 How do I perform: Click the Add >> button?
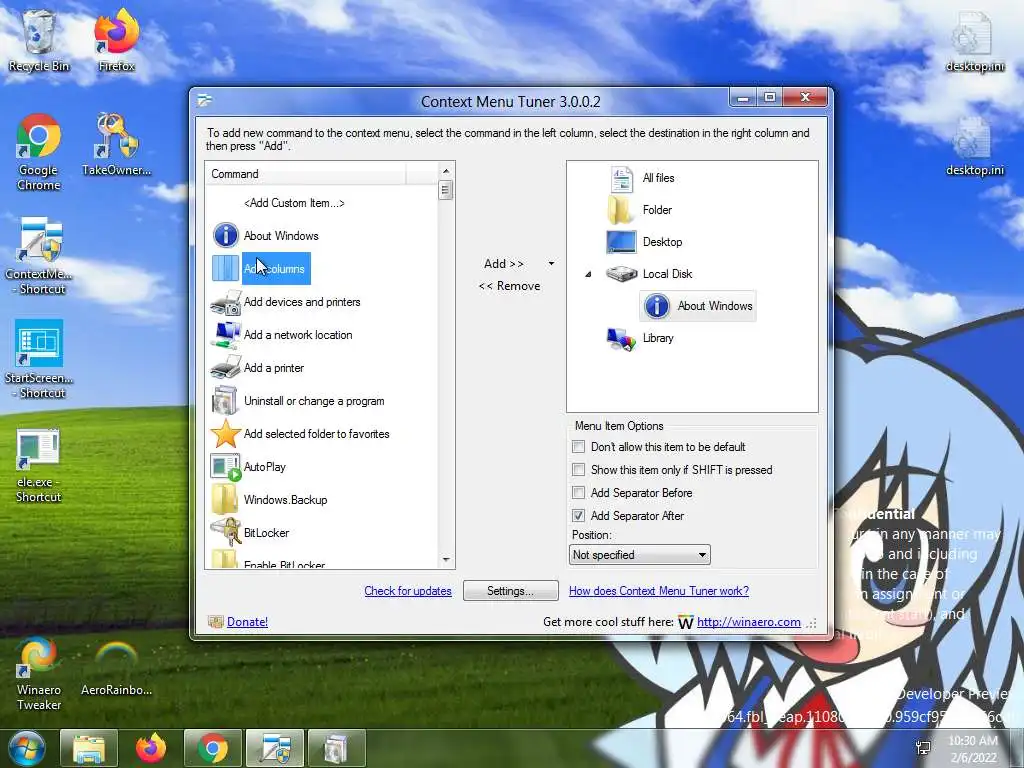(x=504, y=263)
